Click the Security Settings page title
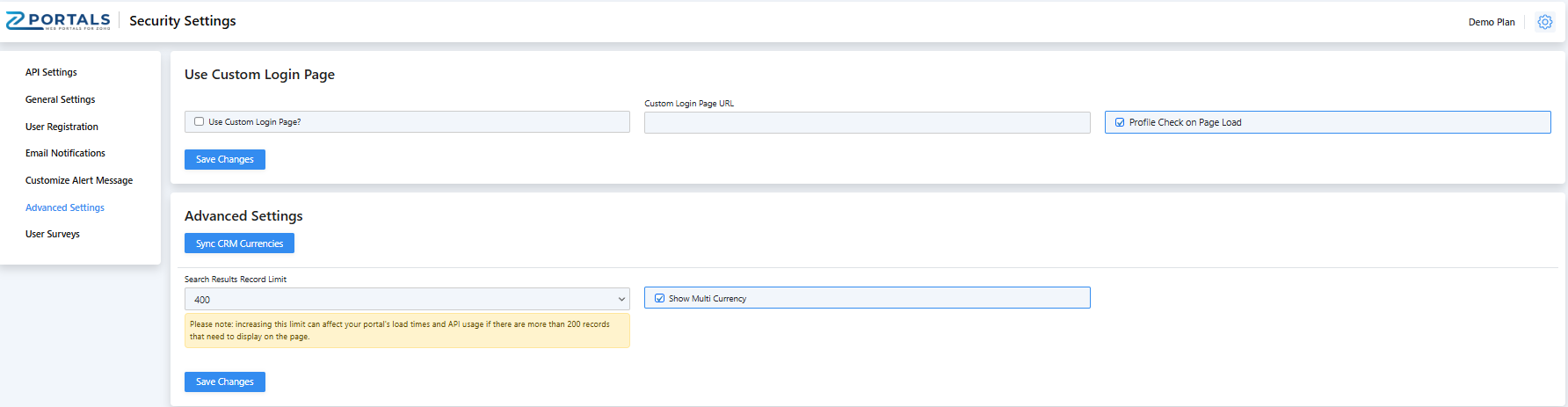 (x=183, y=21)
